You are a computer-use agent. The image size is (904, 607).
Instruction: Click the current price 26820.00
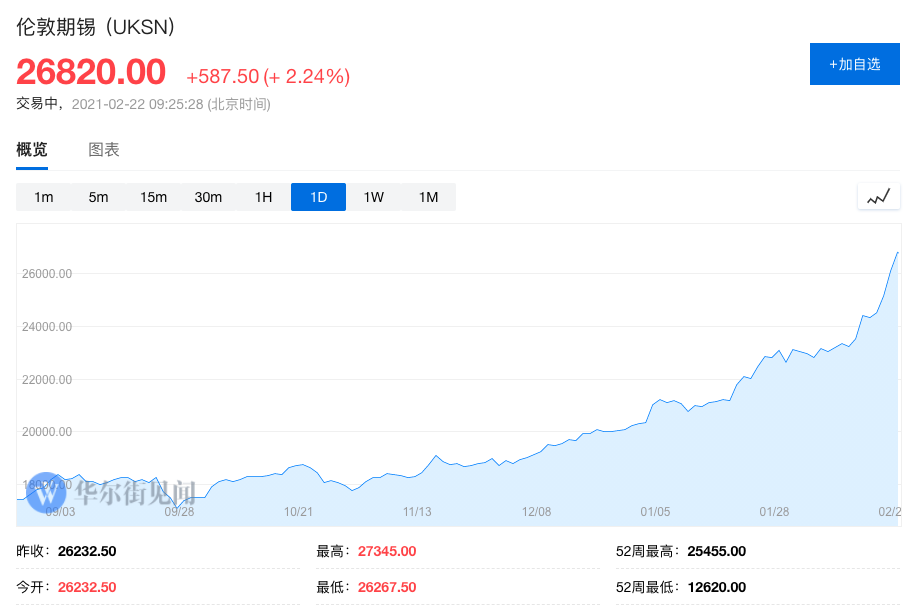coord(91,72)
